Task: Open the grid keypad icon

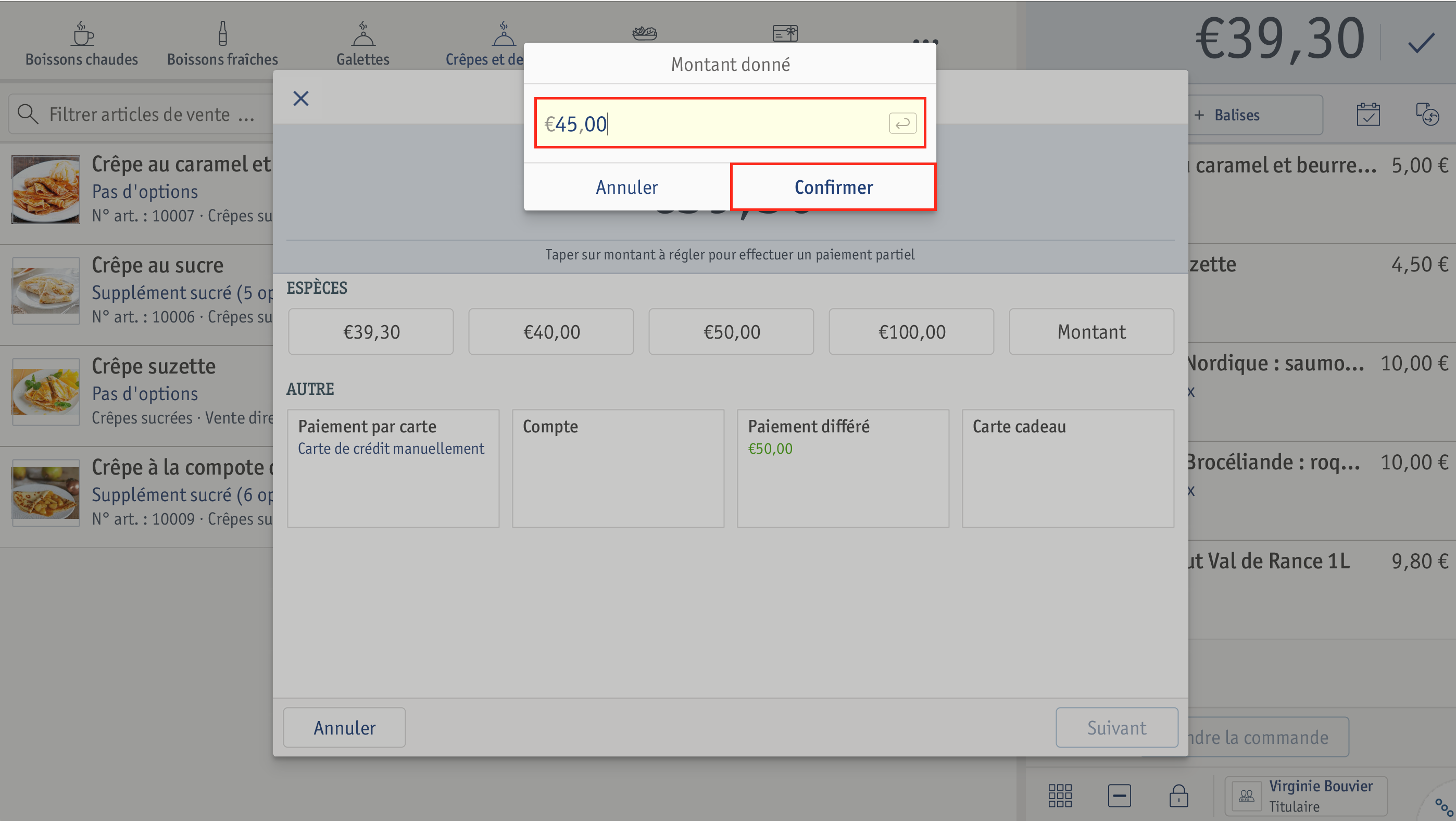Action: coord(1060,795)
